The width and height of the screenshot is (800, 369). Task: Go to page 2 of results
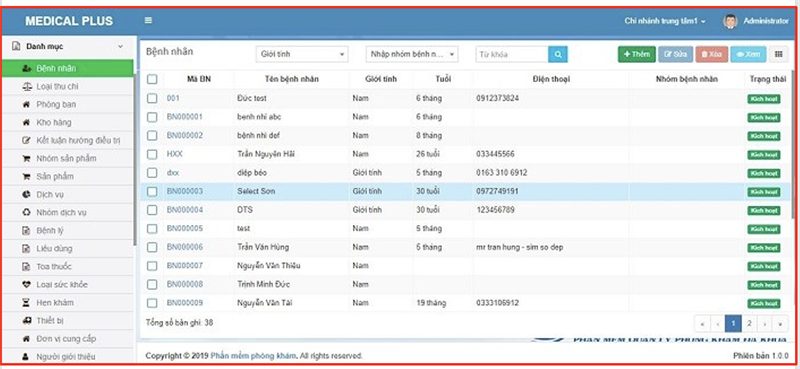[x=748, y=324]
